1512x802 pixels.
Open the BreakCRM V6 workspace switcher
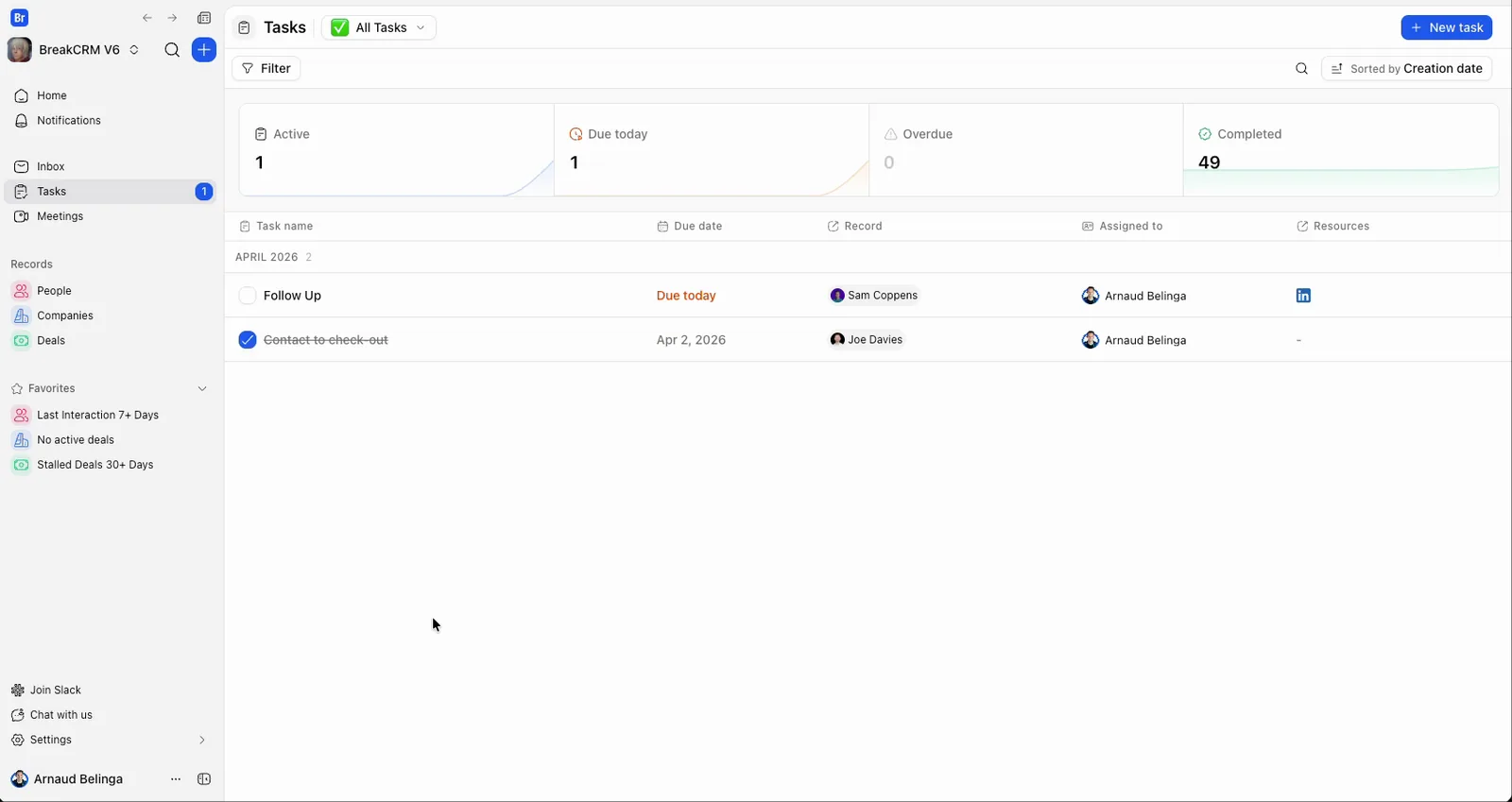tap(74, 50)
